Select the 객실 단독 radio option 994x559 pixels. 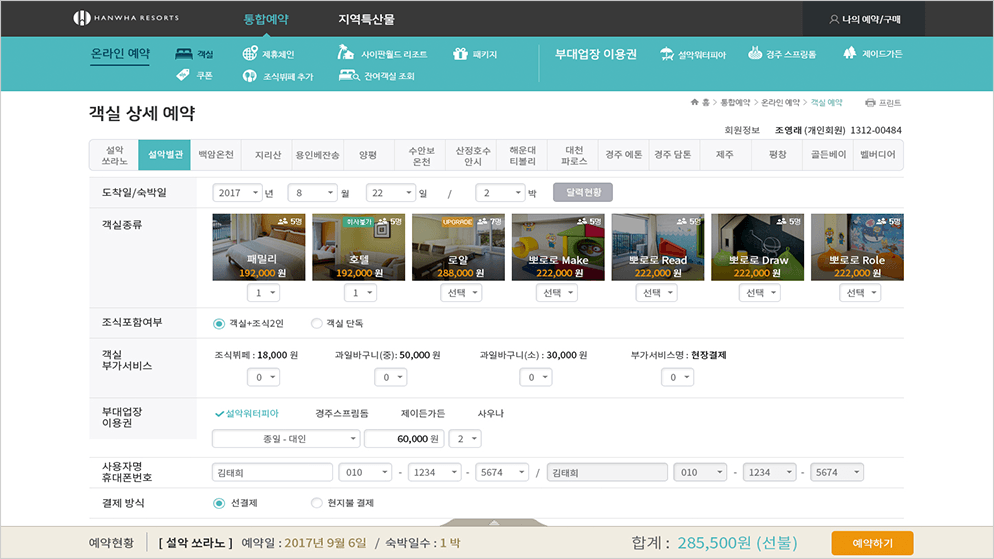(x=317, y=323)
